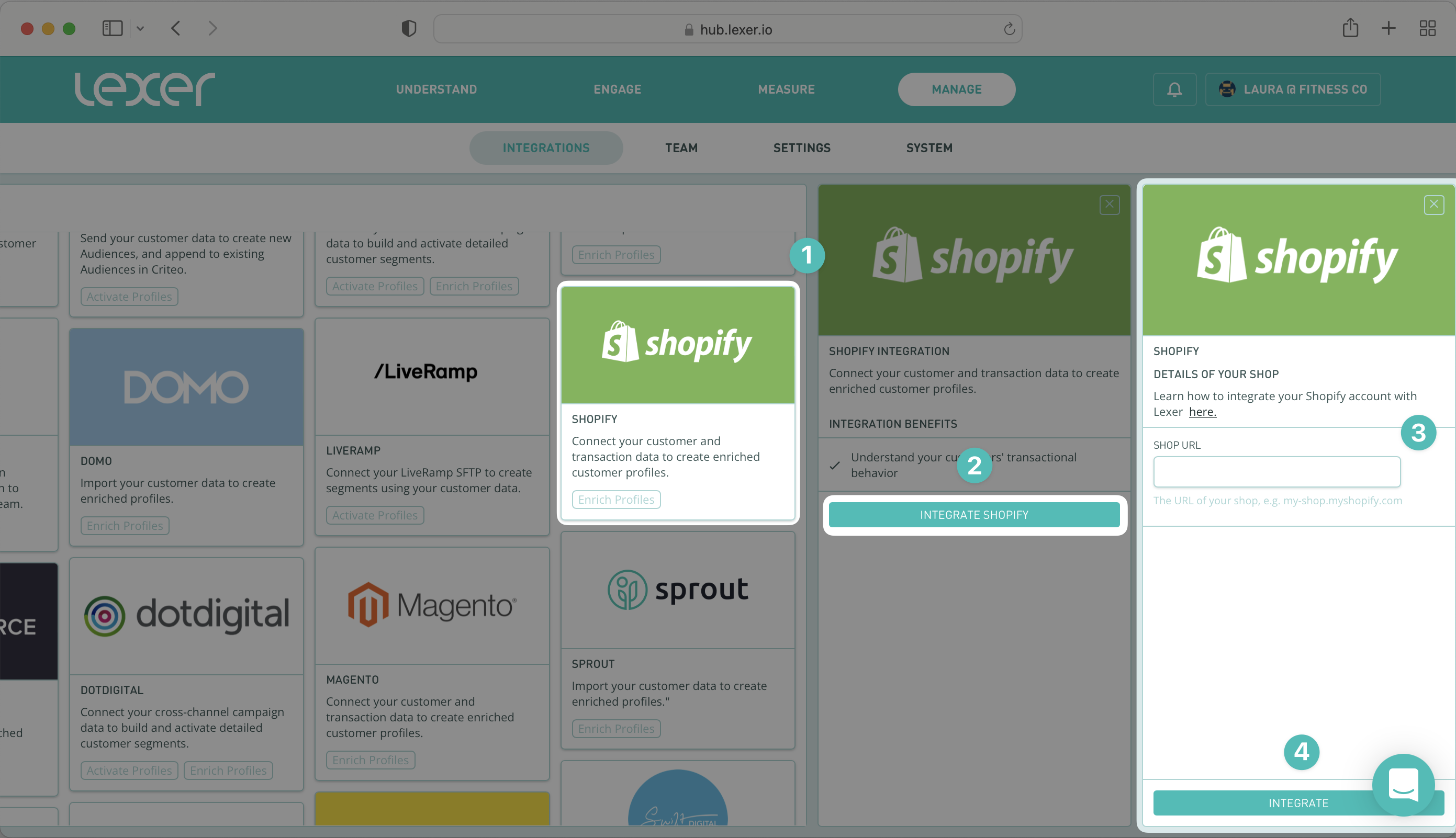Click the Swift Digital integration logo

(678, 798)
